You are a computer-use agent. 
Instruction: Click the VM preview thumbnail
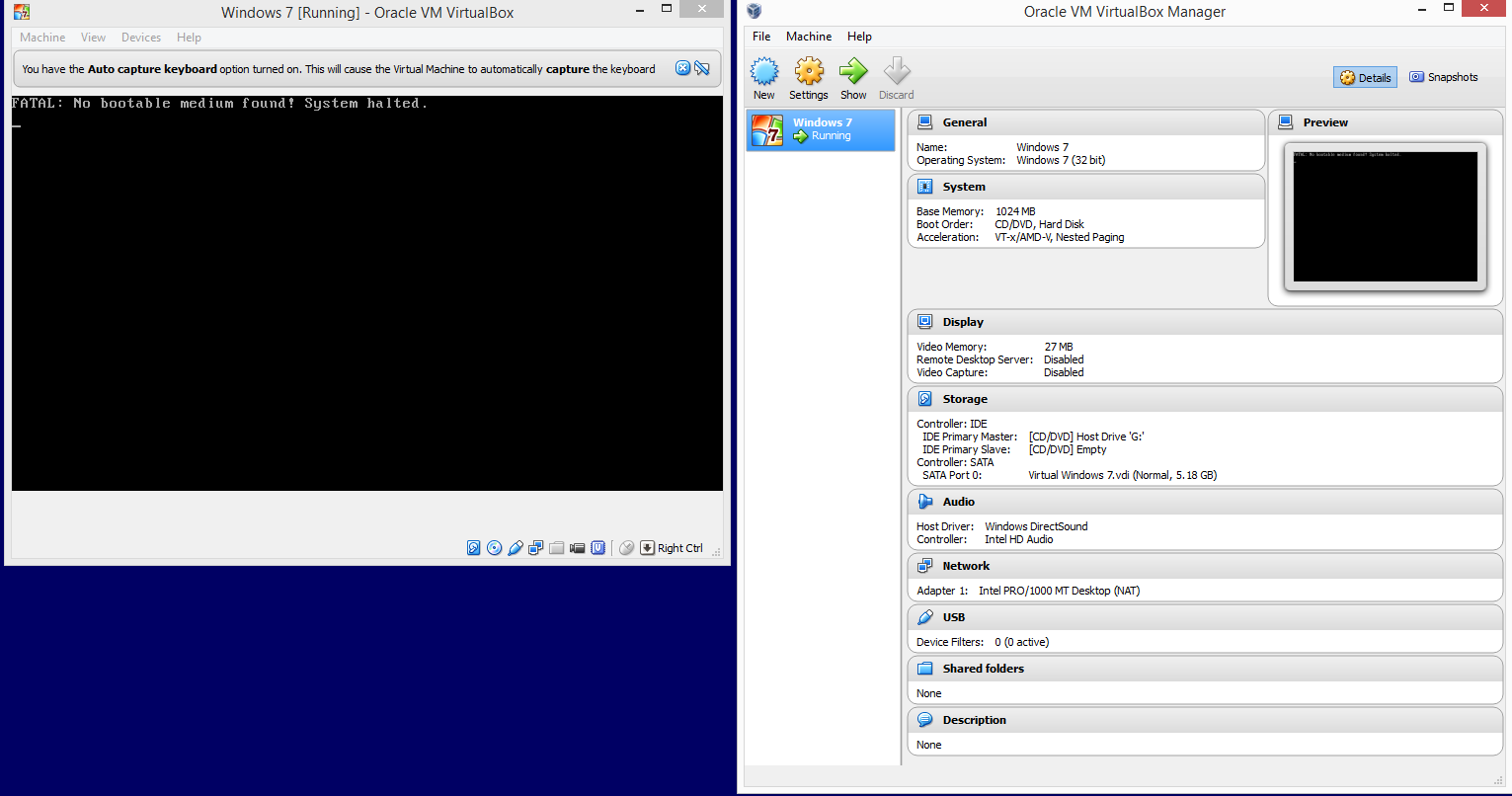point(1385,216)
